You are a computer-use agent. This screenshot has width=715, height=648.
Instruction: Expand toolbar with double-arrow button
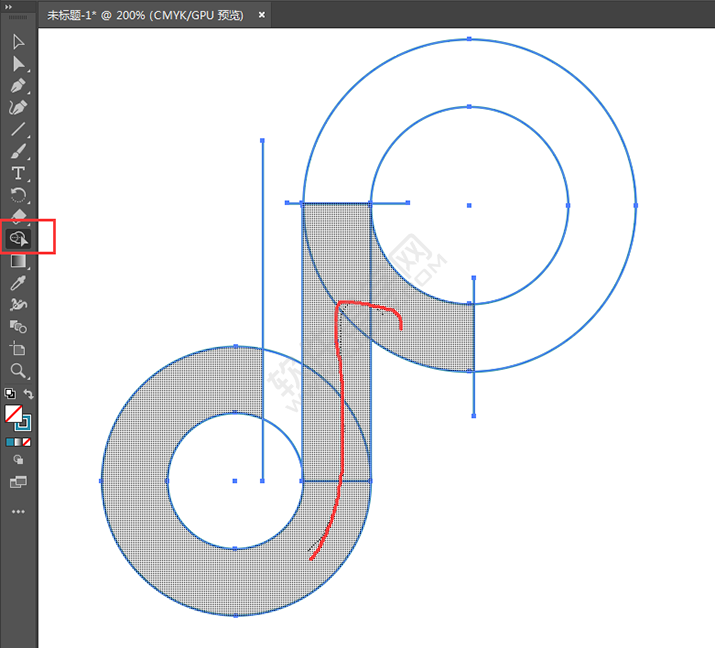pos(8,6)
